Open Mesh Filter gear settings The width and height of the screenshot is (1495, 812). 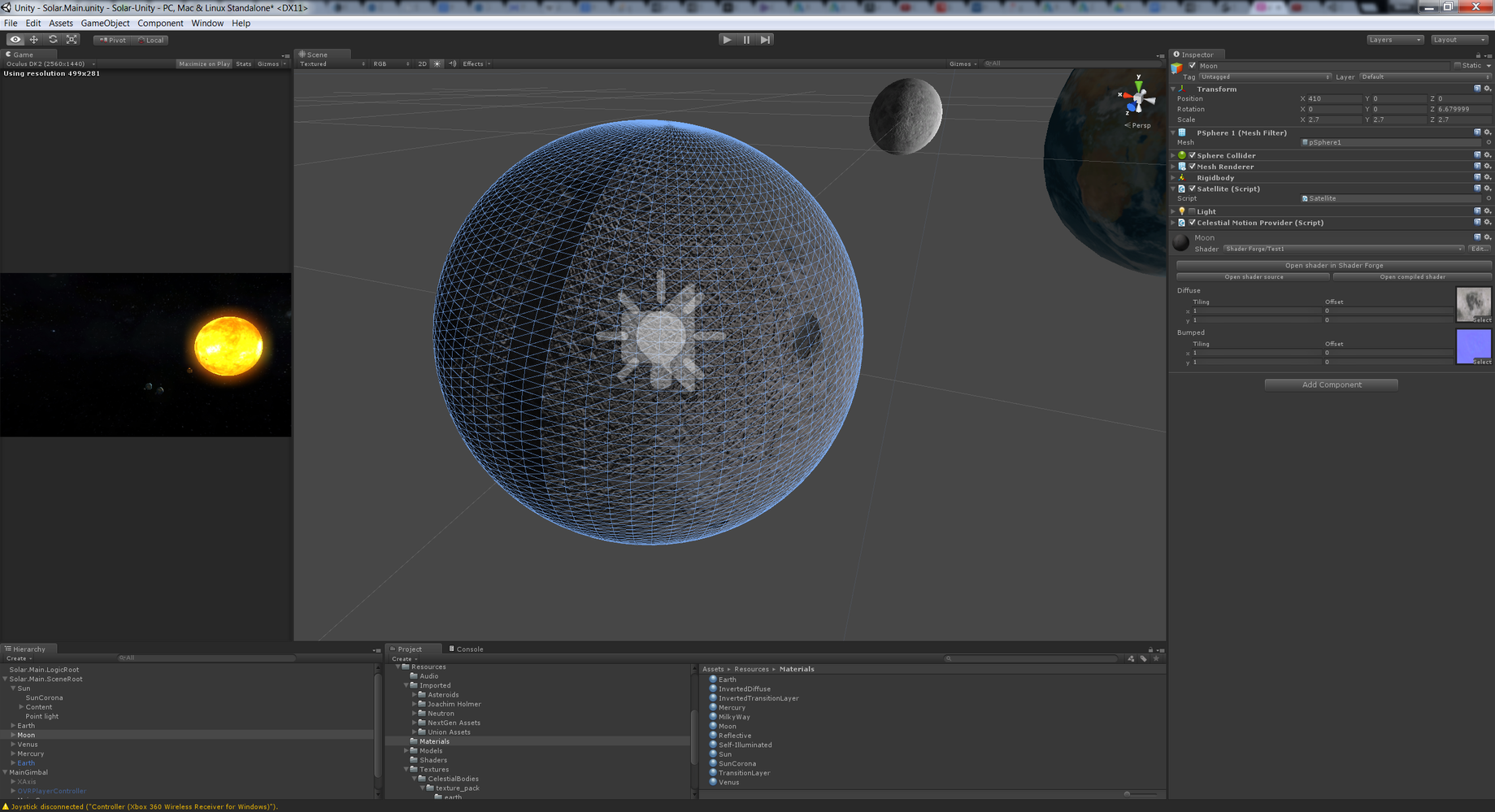click(x=1488, y=132)
